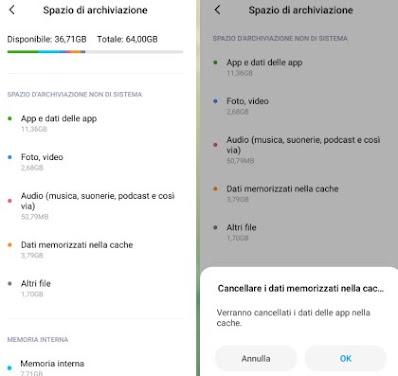Tap blue dot beside Foto, video on left

tap(10, 157)
